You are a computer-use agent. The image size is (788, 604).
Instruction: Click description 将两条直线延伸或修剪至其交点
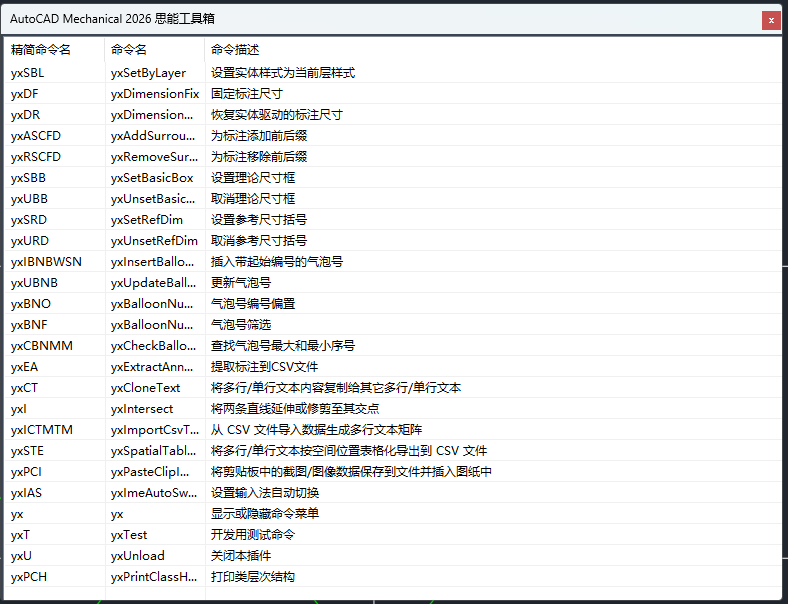(295, 409)
